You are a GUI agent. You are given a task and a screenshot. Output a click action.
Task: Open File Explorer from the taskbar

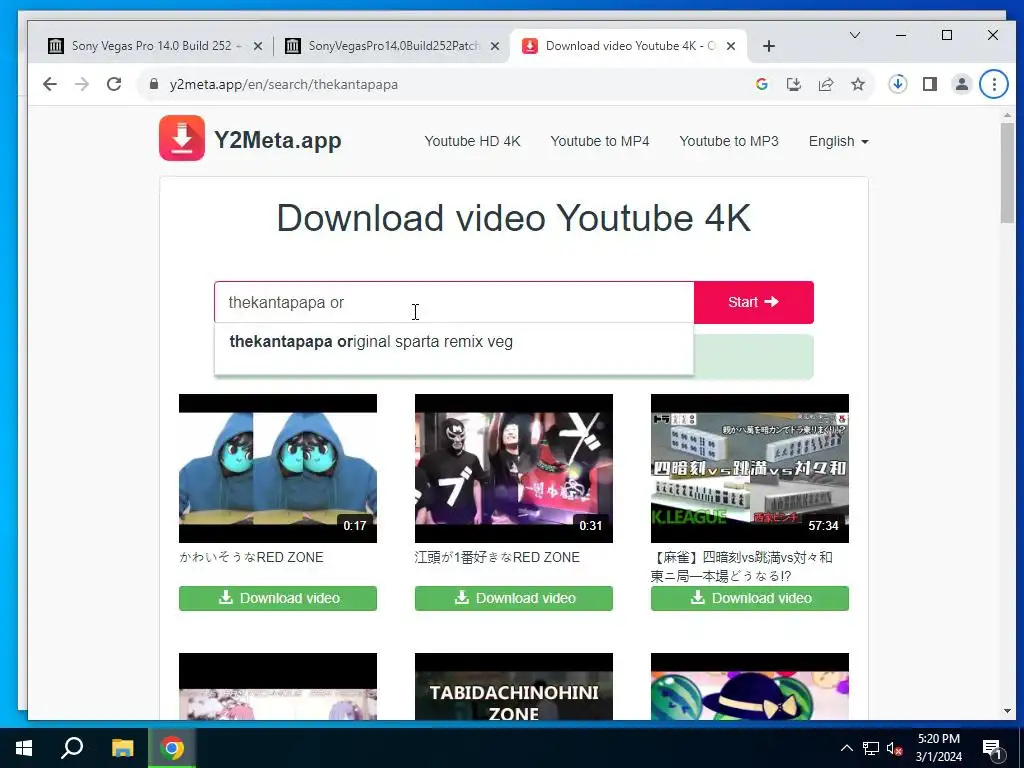122,748
